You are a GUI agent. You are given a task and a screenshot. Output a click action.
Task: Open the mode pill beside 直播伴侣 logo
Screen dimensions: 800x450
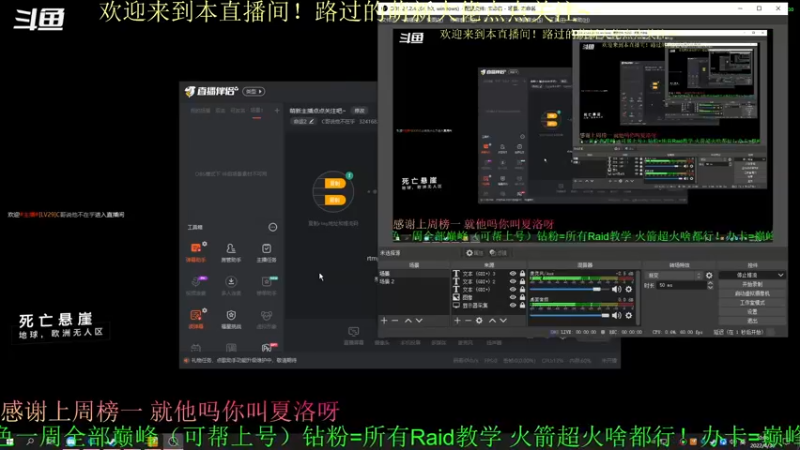click(254, 91)
